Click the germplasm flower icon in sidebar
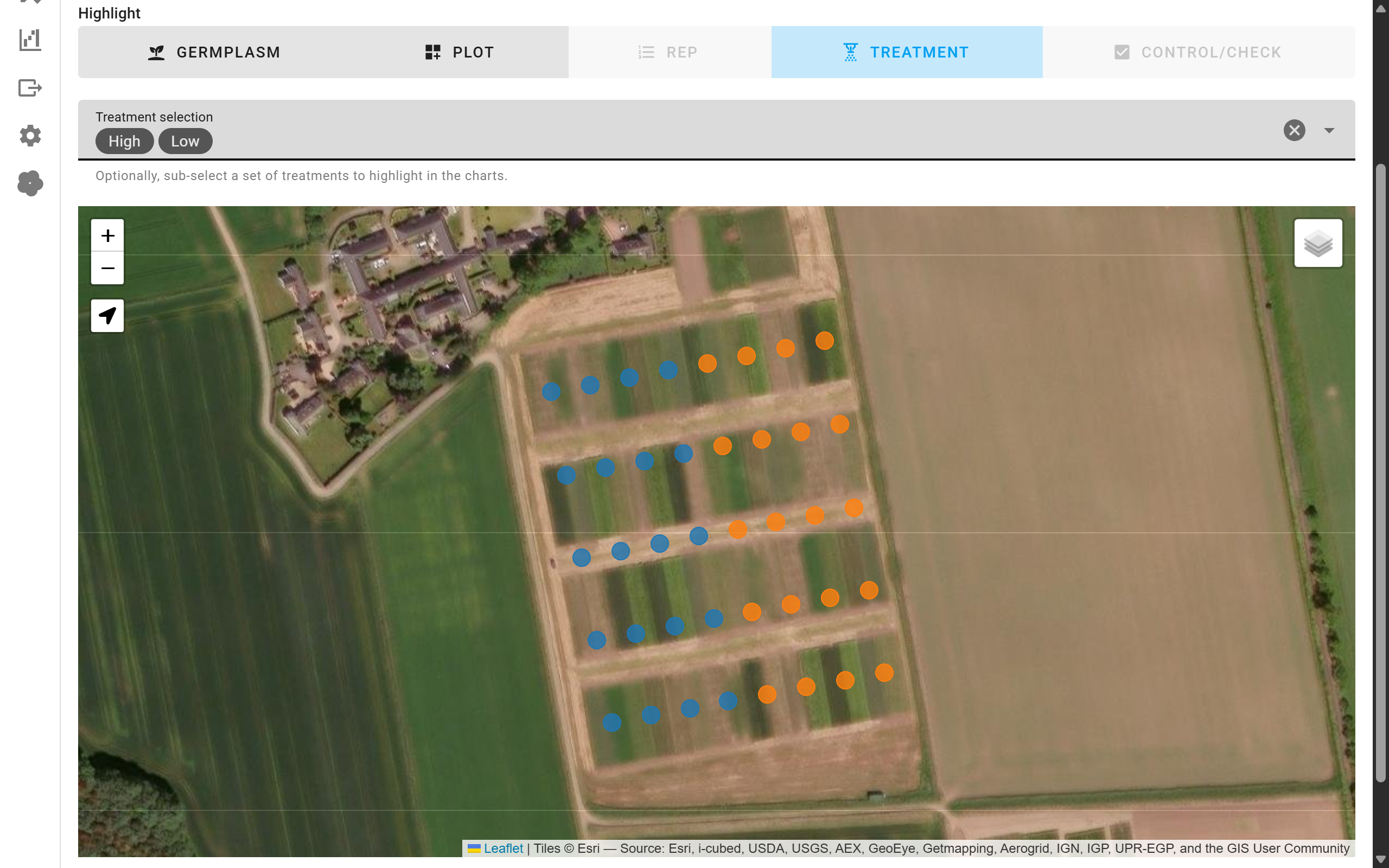Image resolution: width=1389 pixels, height=868 pixels. [30, 184]
